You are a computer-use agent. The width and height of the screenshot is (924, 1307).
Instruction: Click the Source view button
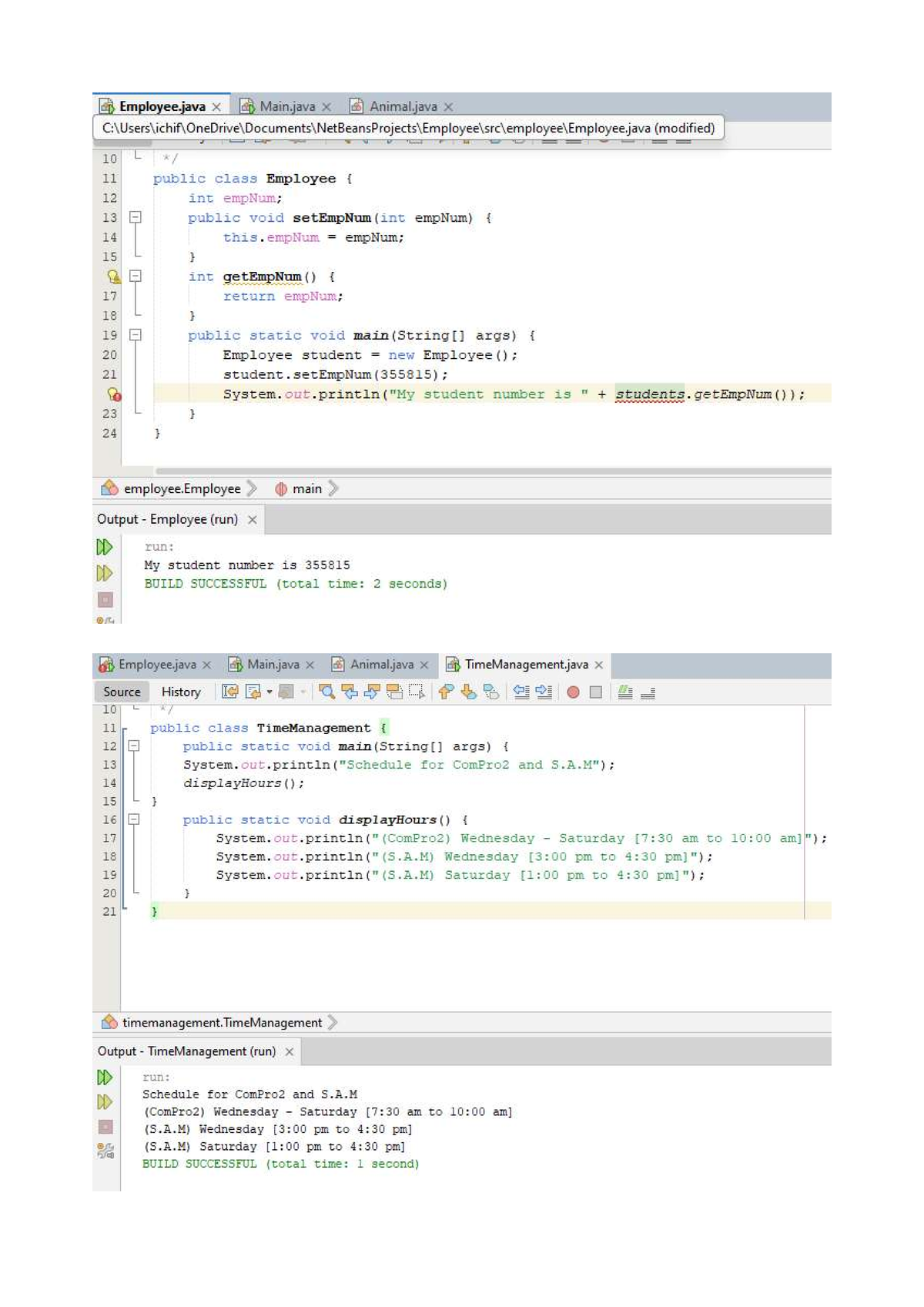click(122, 692)
